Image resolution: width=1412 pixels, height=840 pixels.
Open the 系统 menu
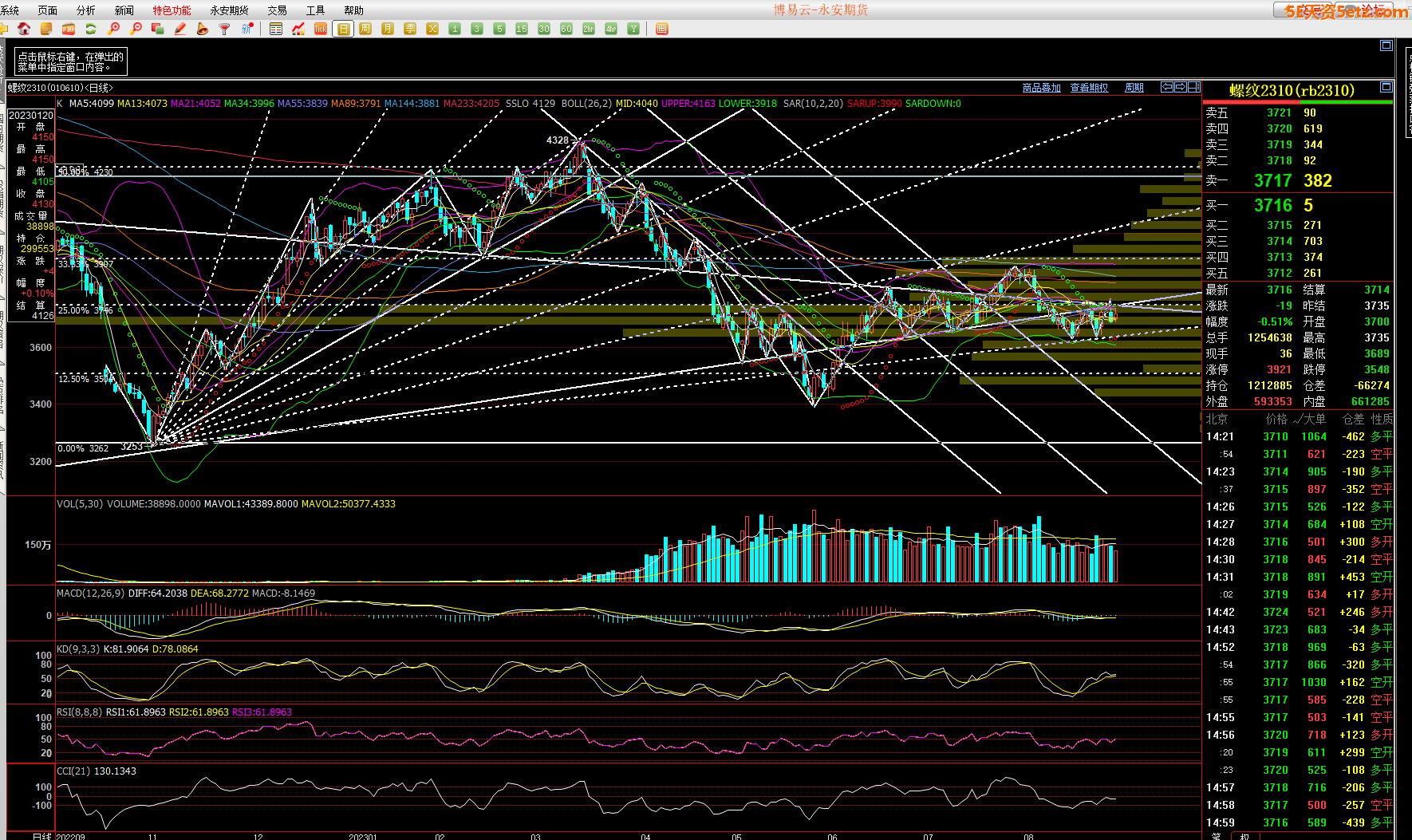point(10,10)
